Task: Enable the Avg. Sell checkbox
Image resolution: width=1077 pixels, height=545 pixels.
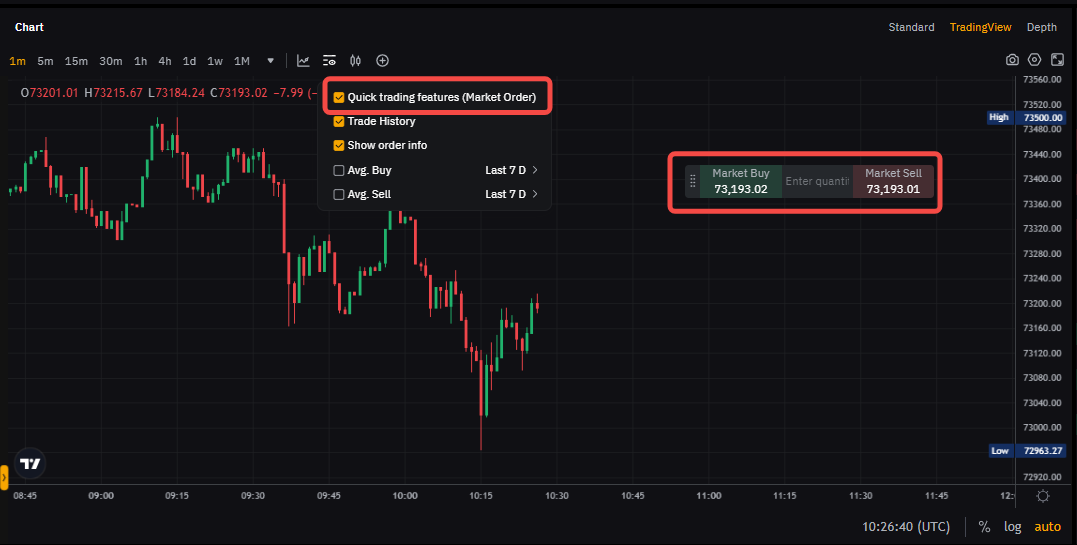Action: tap(339, 194)
